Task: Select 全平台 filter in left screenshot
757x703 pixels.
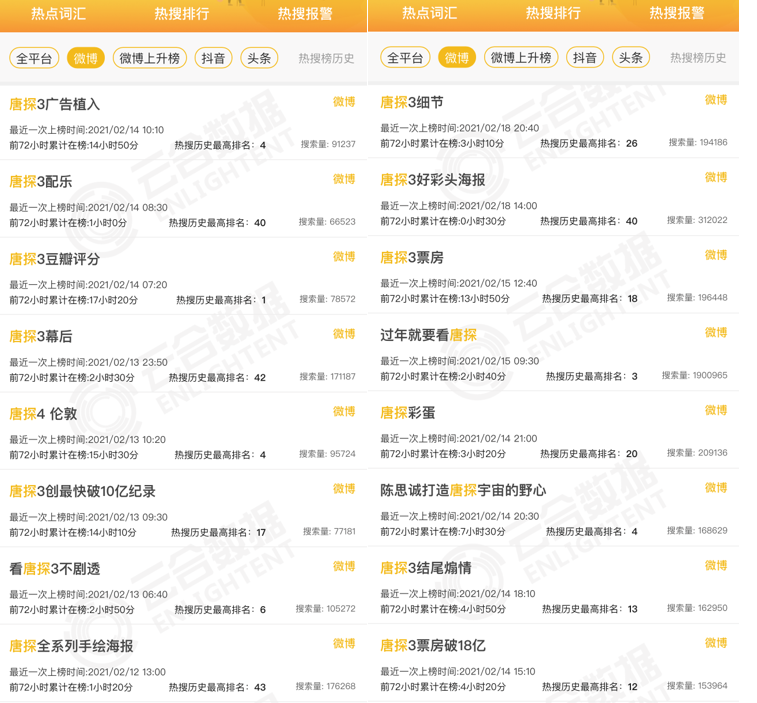Action: pos(34,58)
